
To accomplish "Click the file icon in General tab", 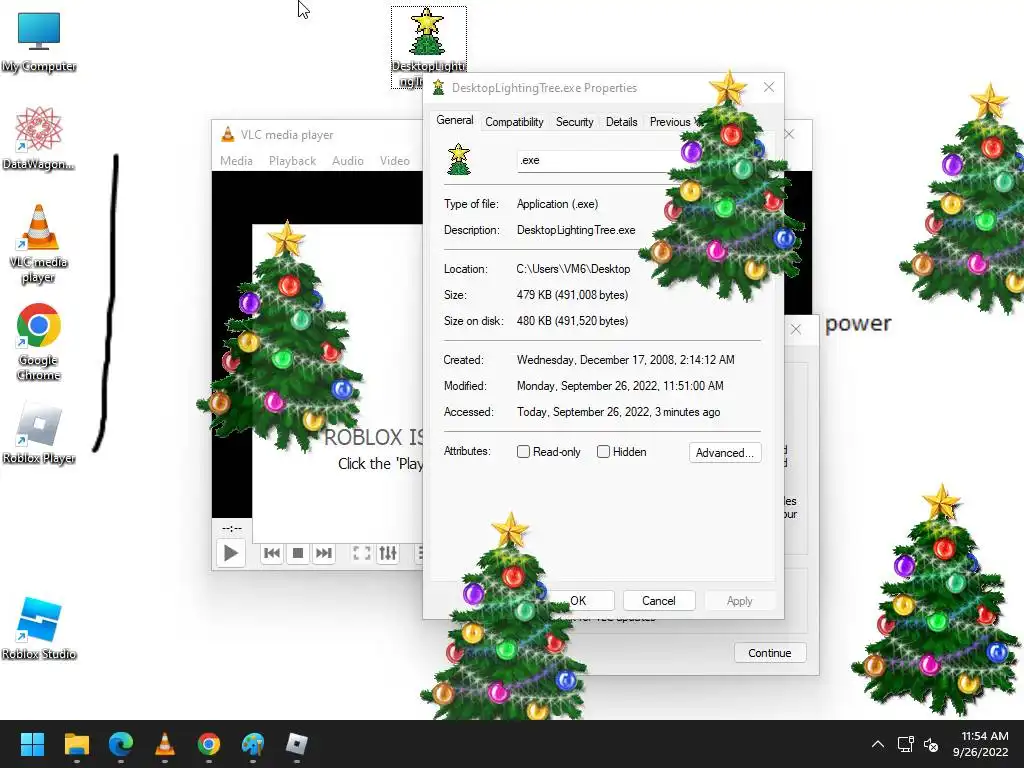I will (458, 159).
